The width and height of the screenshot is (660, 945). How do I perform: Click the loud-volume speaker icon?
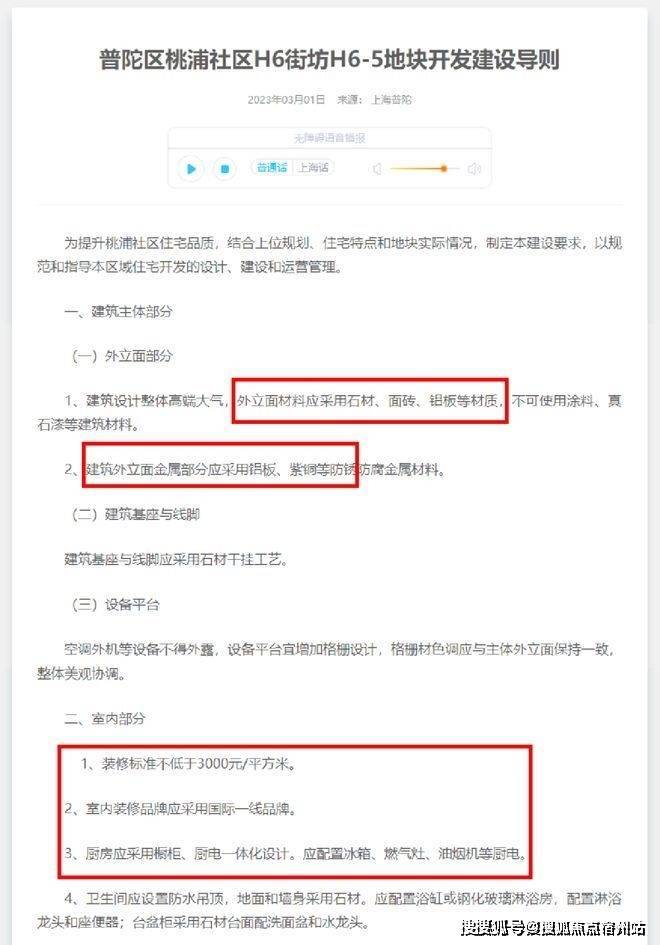pos(474,169)
